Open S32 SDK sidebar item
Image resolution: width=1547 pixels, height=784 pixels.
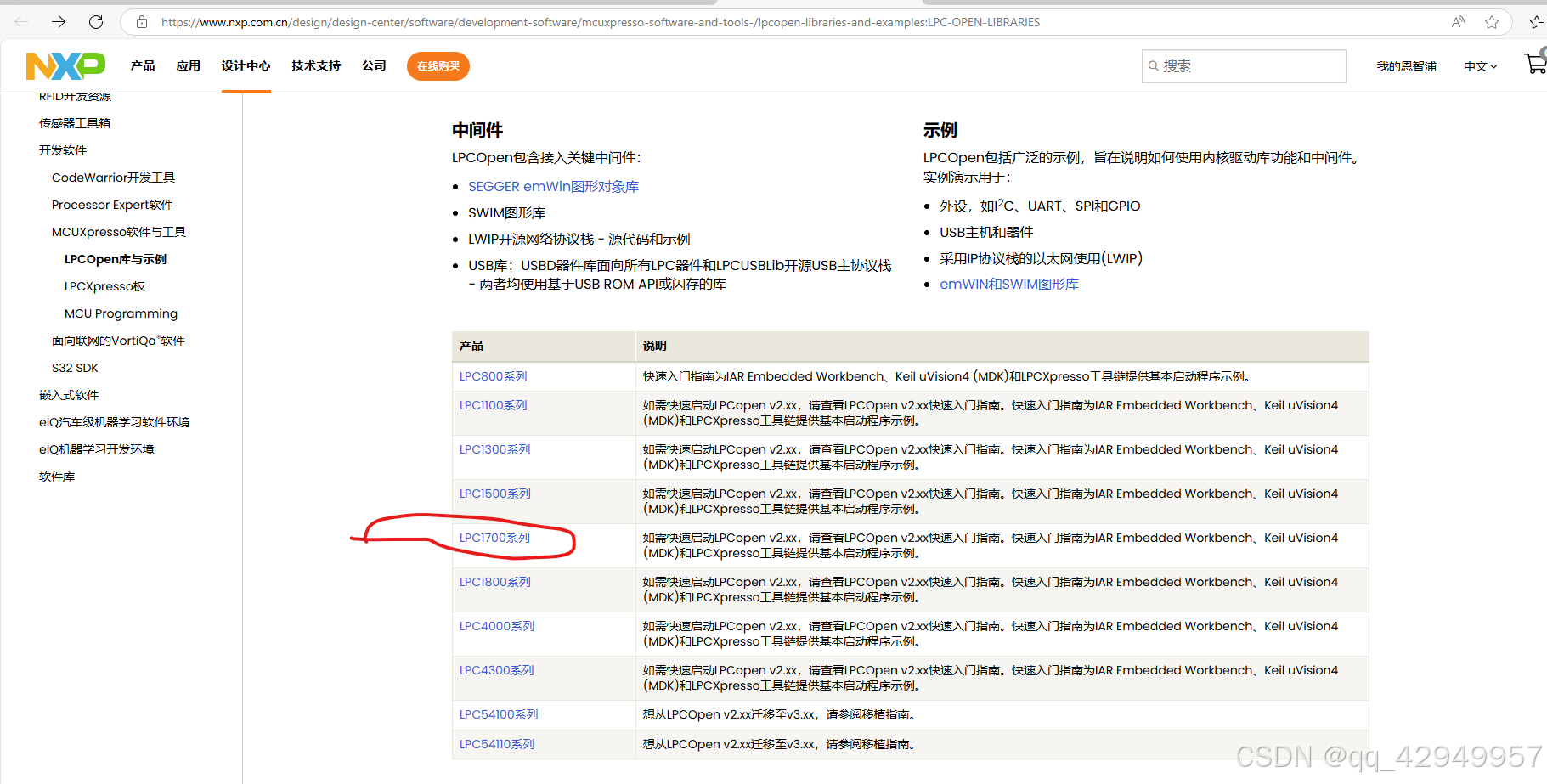[x=75, y=368]
